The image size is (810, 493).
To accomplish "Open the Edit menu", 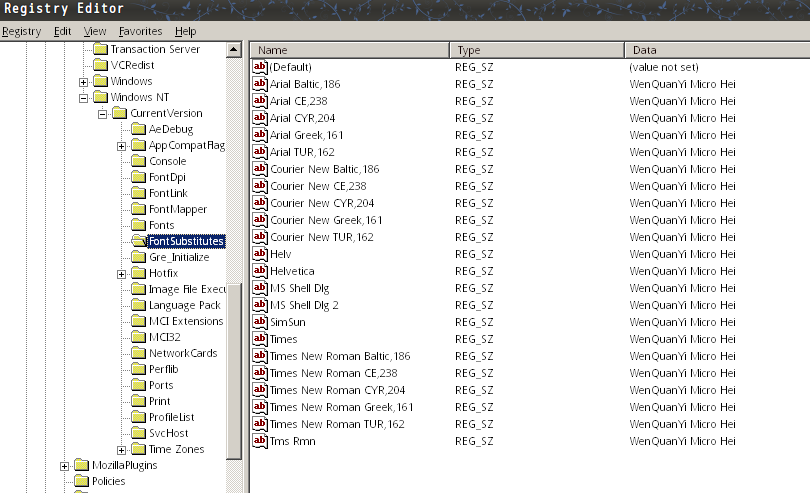I will pos(63,32).
